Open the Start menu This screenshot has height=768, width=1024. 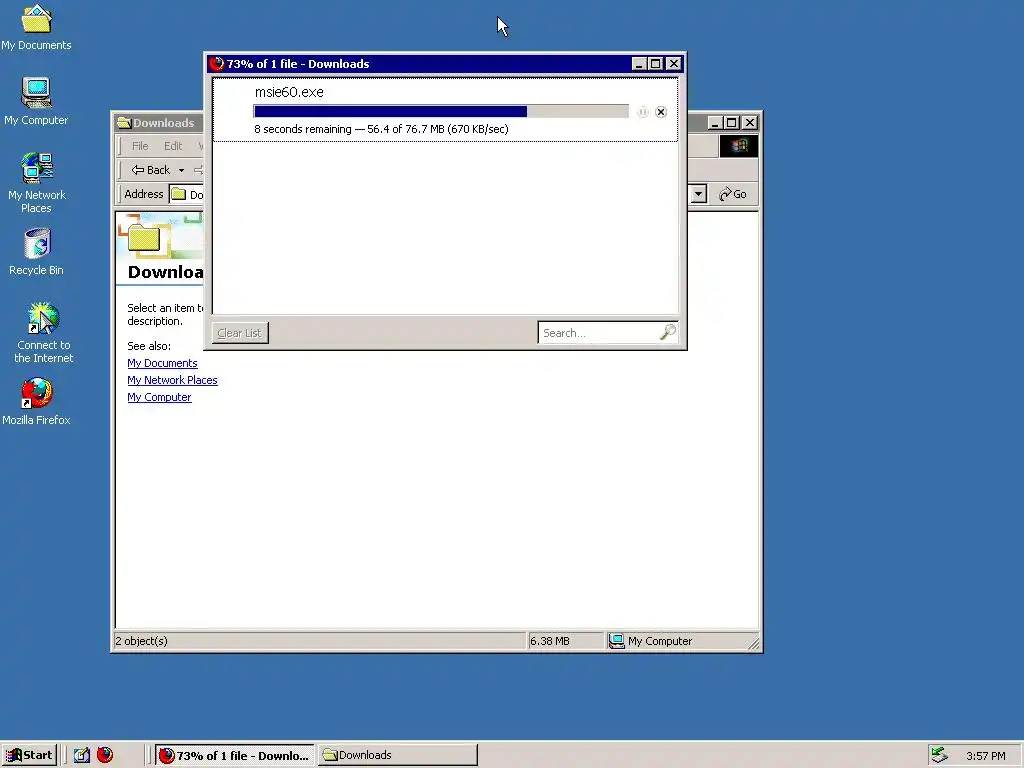click(x=29, y=755)
